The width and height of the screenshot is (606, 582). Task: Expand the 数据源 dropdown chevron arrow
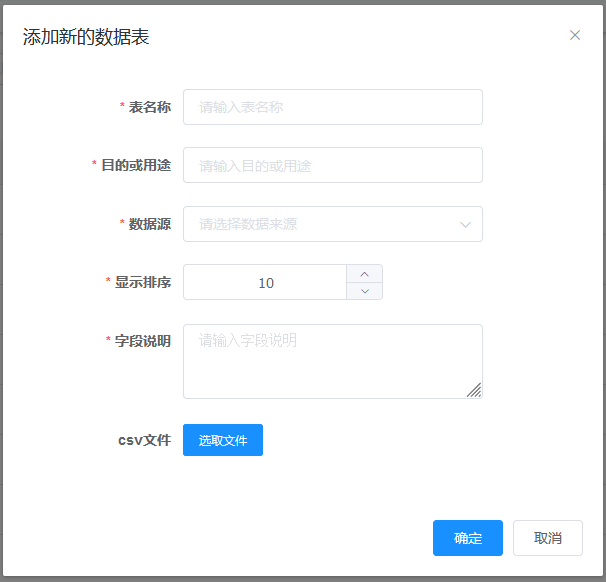[x=466, y=224]
